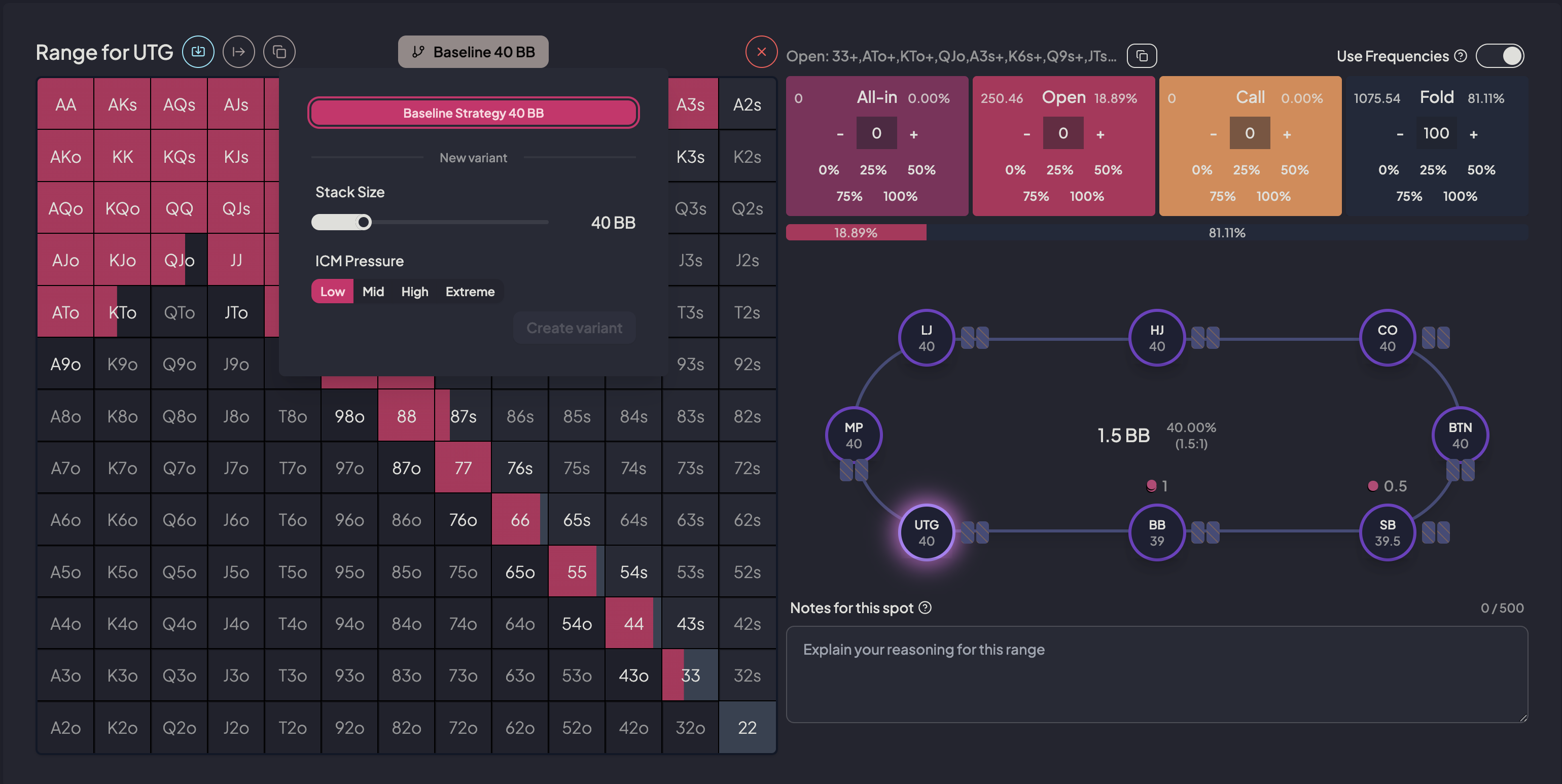The image size is (1562, 784).
Task: Select Baseline Strategy 40 BB entry
Action: 473,113
